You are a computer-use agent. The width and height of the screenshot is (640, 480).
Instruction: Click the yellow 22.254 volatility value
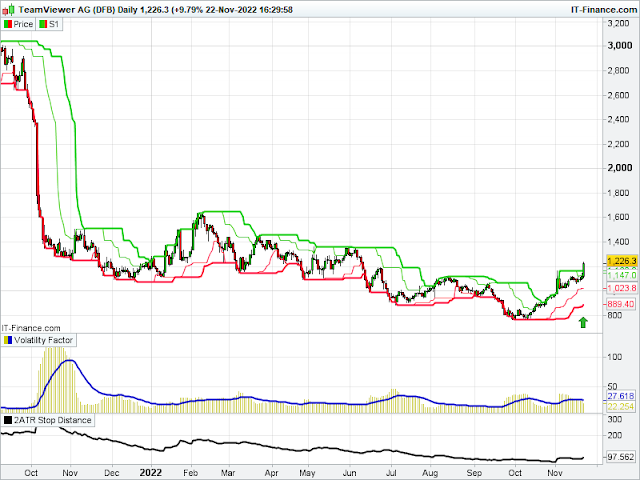click(x=620, y=407)
